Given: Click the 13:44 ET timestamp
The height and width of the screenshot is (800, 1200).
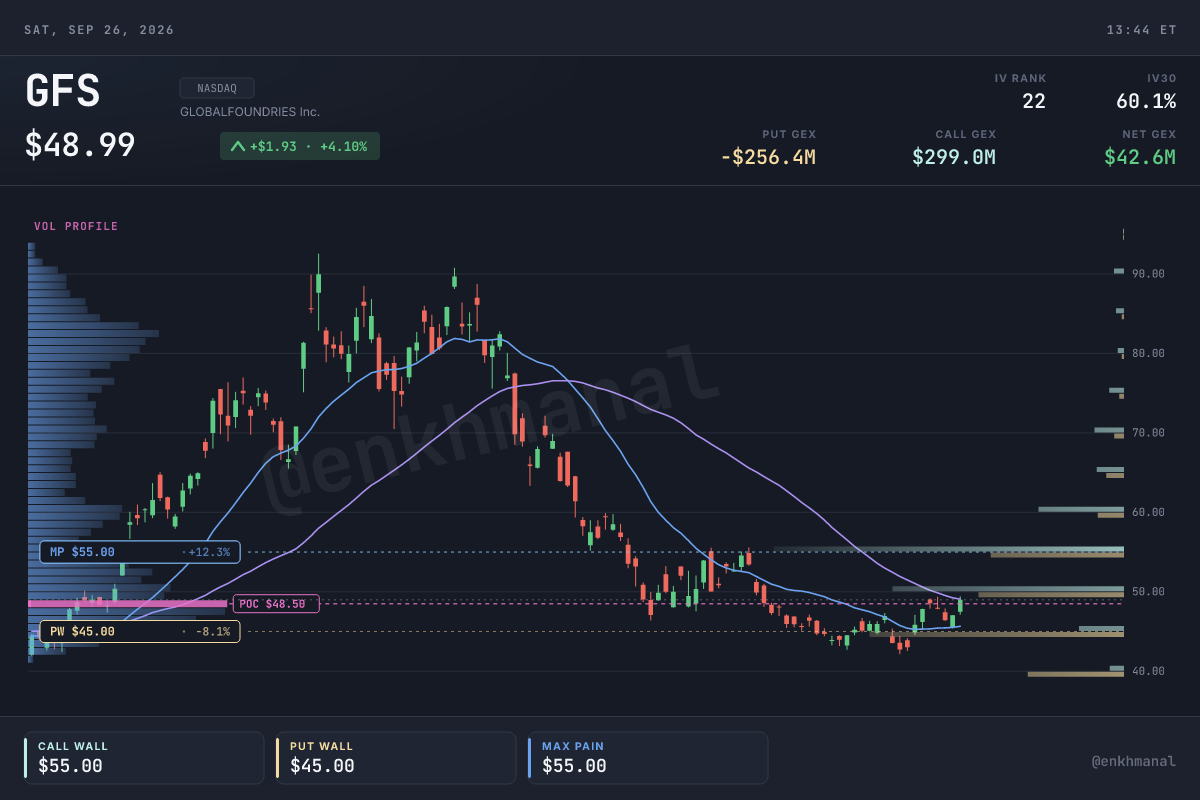Looking at the screenshot, I should [1141, 30].
